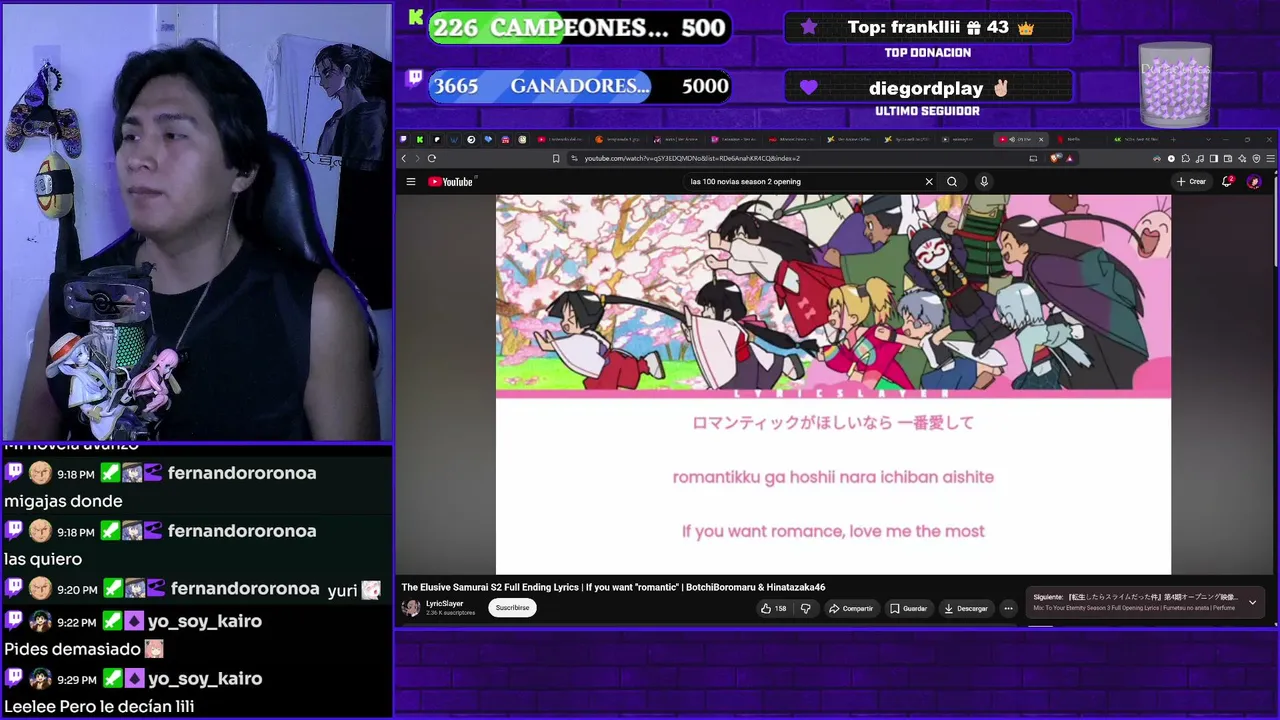Close the active YouTube tab
This screenshot has height=720, width=1280.
coord(1041,139)
